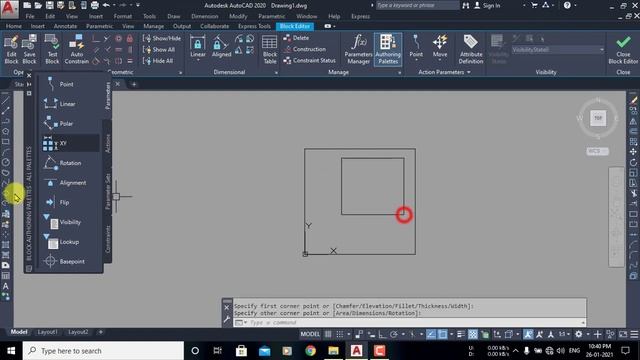Expand the Manage panel options arrow

click(x=399, y=73)
